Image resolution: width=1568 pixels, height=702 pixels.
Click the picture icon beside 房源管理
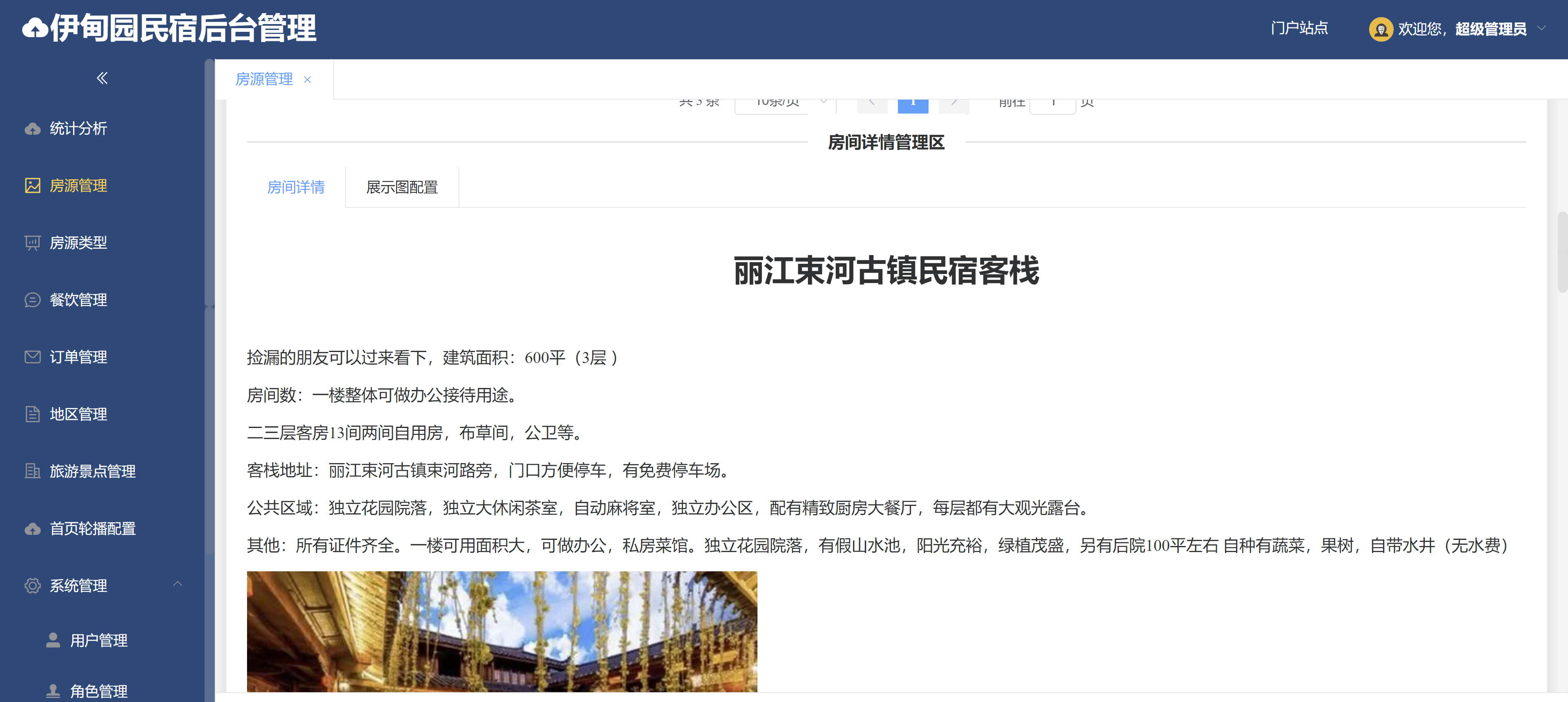tap(32, 186)
